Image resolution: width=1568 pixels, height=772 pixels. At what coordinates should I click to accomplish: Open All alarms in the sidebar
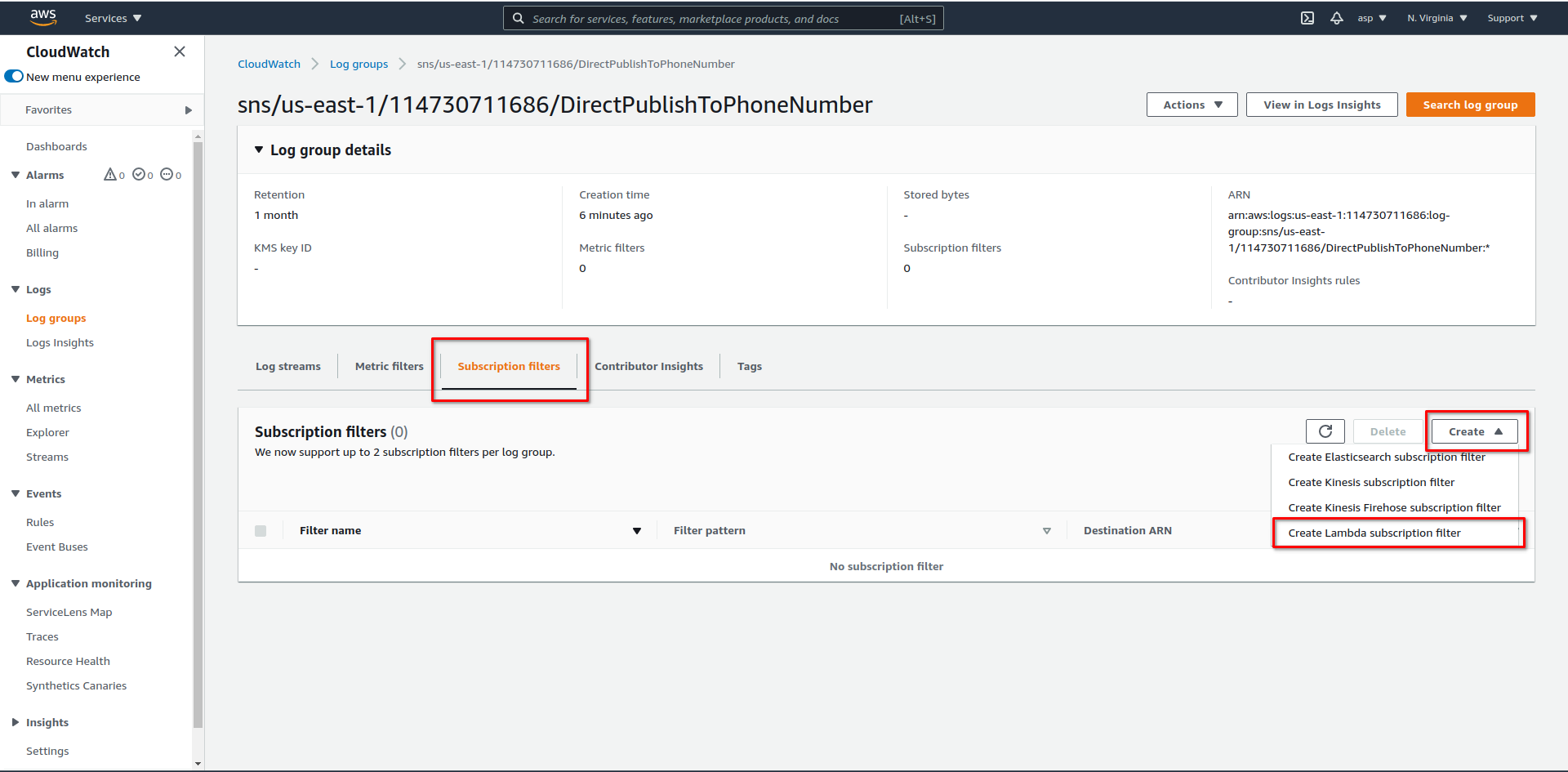51,228
